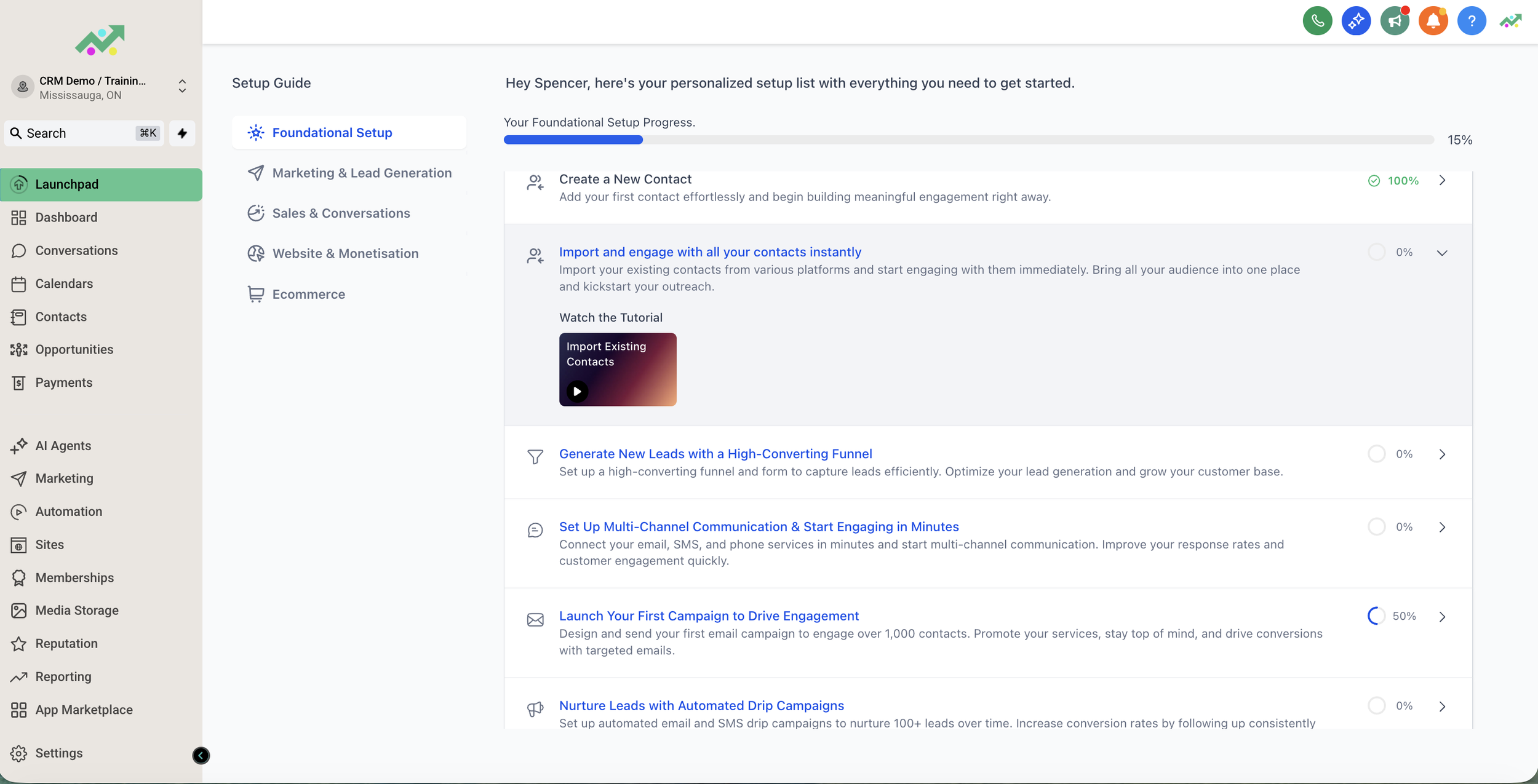Viewport: 1538px width, 784px height.
Task: Click the AI sparkles icon in header
Action: (x=1356, y=20)
